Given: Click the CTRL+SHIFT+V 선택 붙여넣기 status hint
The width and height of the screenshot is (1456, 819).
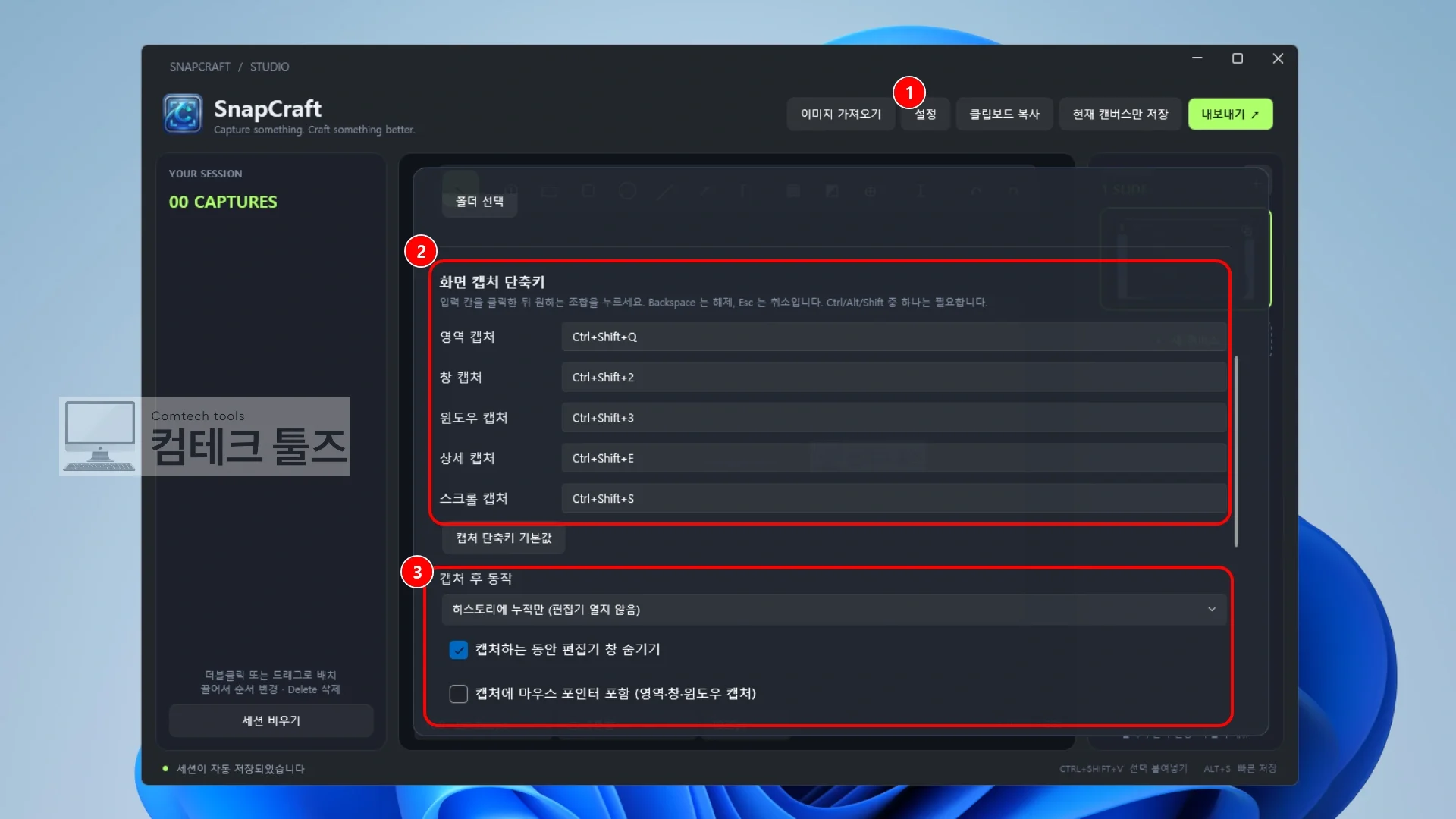Looking at the screenshot, I should (1123, 769).
